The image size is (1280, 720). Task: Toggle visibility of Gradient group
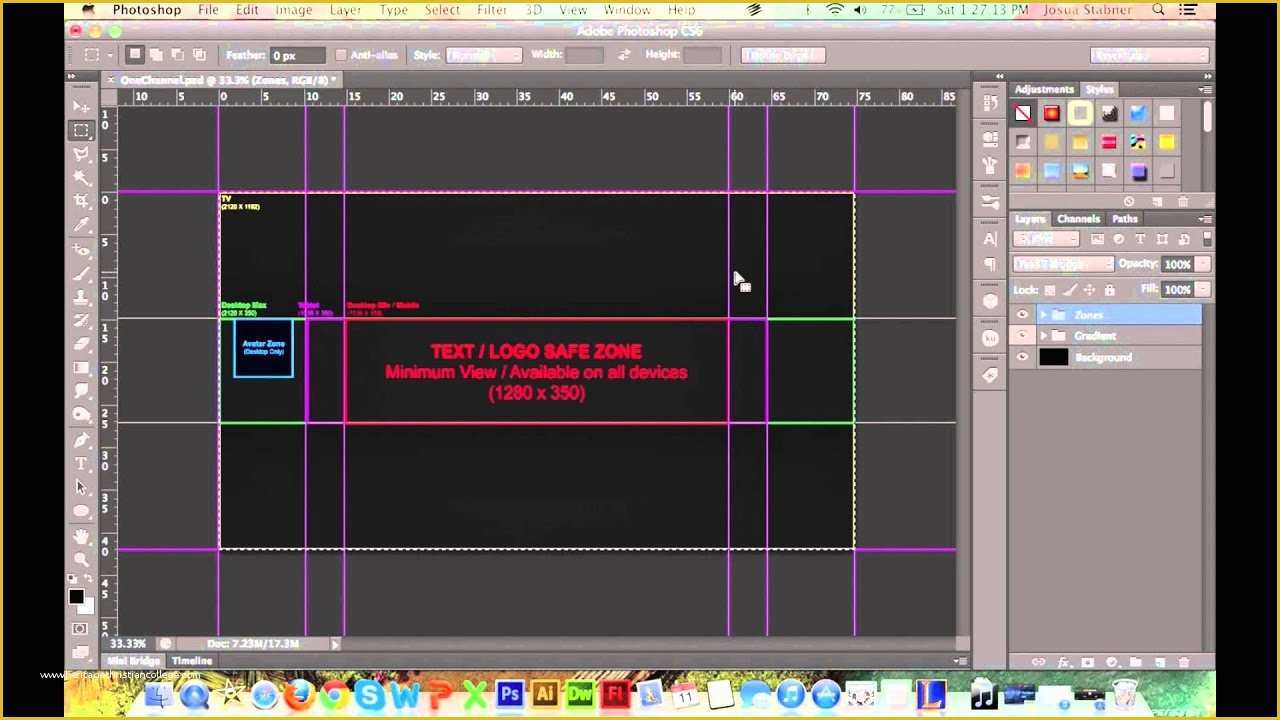(1022, 336)
